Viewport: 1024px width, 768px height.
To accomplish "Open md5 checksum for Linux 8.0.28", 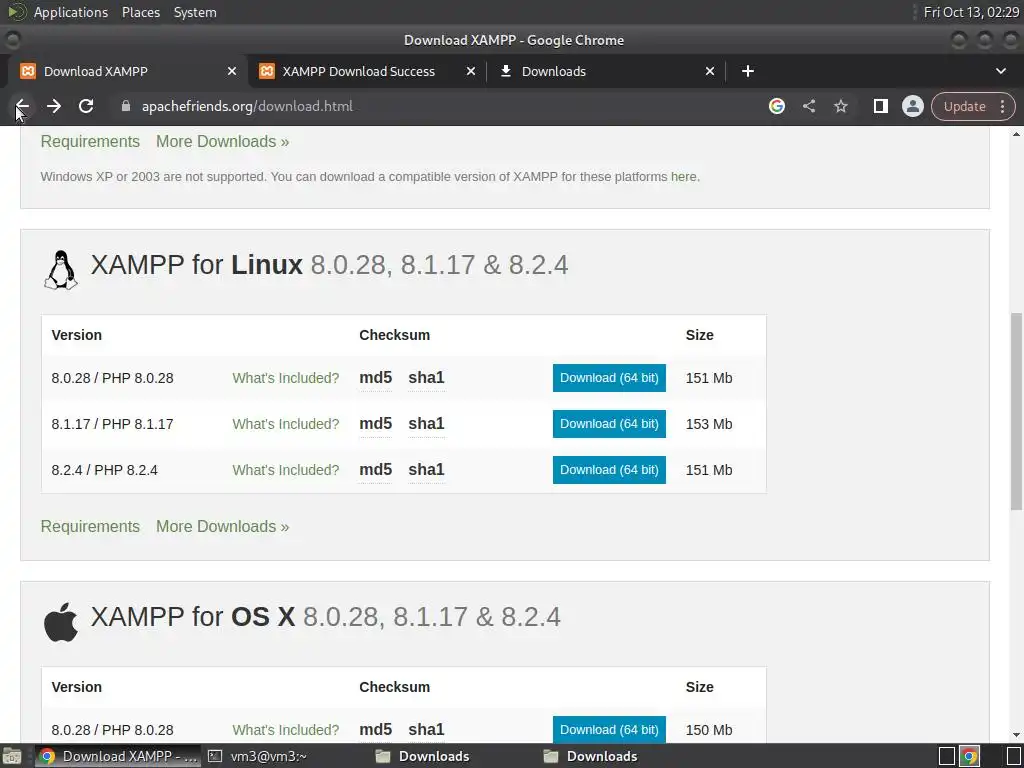I will click(x=376, y=378).
